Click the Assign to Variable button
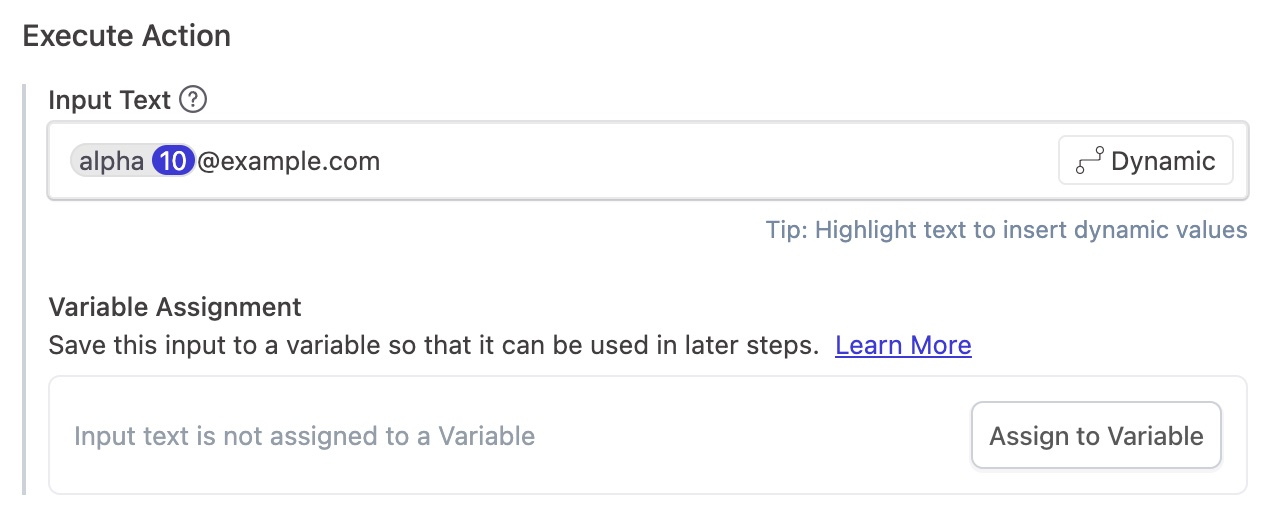Screen dimensions: 1272x520 [x=1096, y=436]
